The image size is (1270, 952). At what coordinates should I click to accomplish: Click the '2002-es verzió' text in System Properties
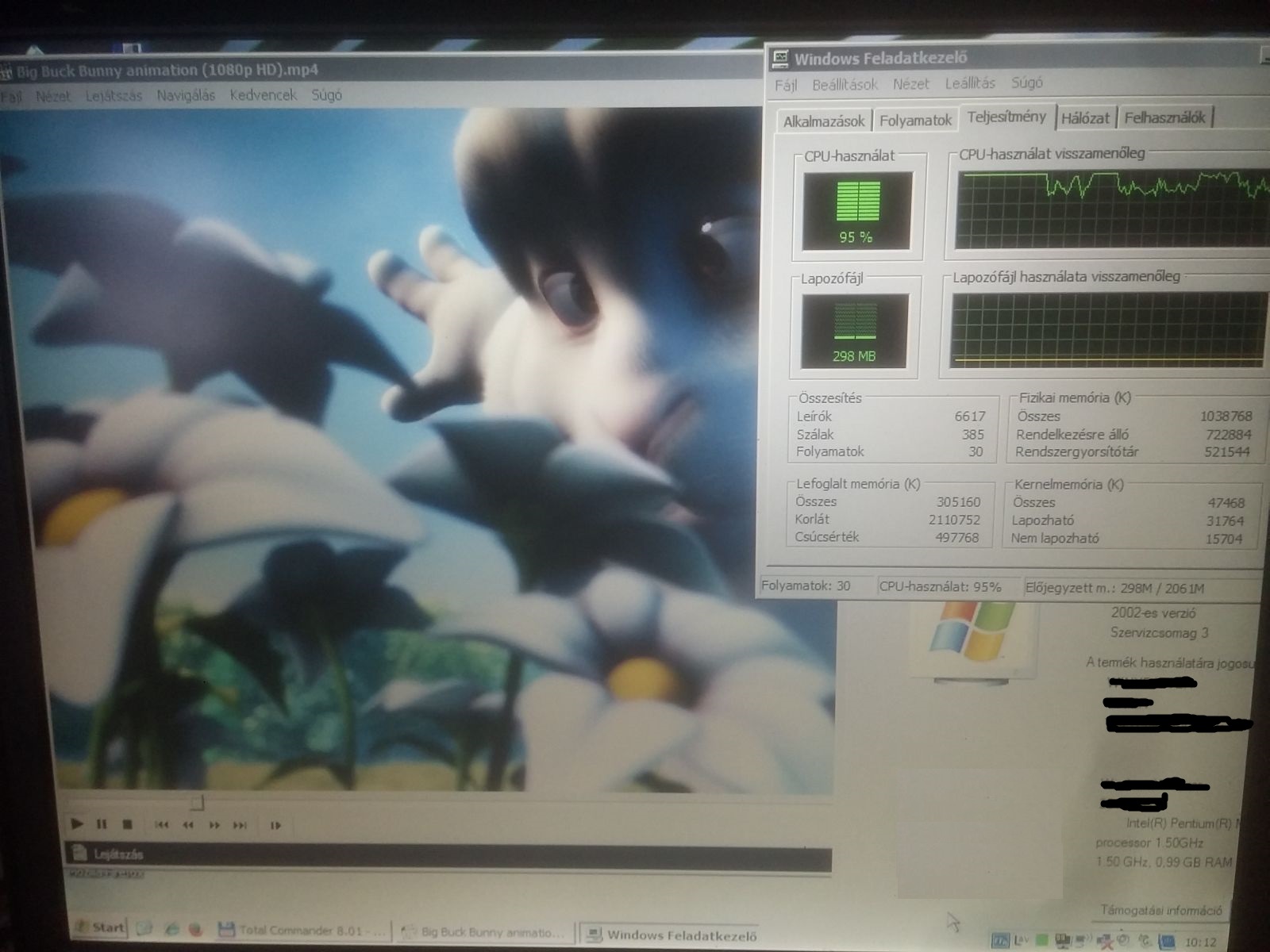click(x=1153, y=613)
